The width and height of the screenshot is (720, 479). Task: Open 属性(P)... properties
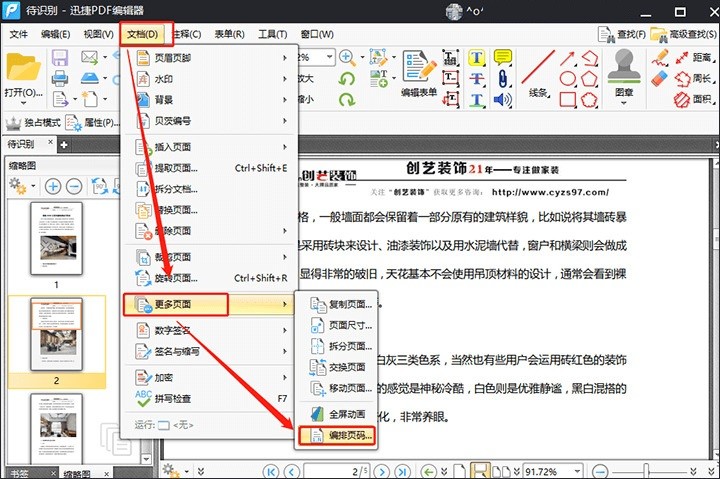[x=92, y=122]
